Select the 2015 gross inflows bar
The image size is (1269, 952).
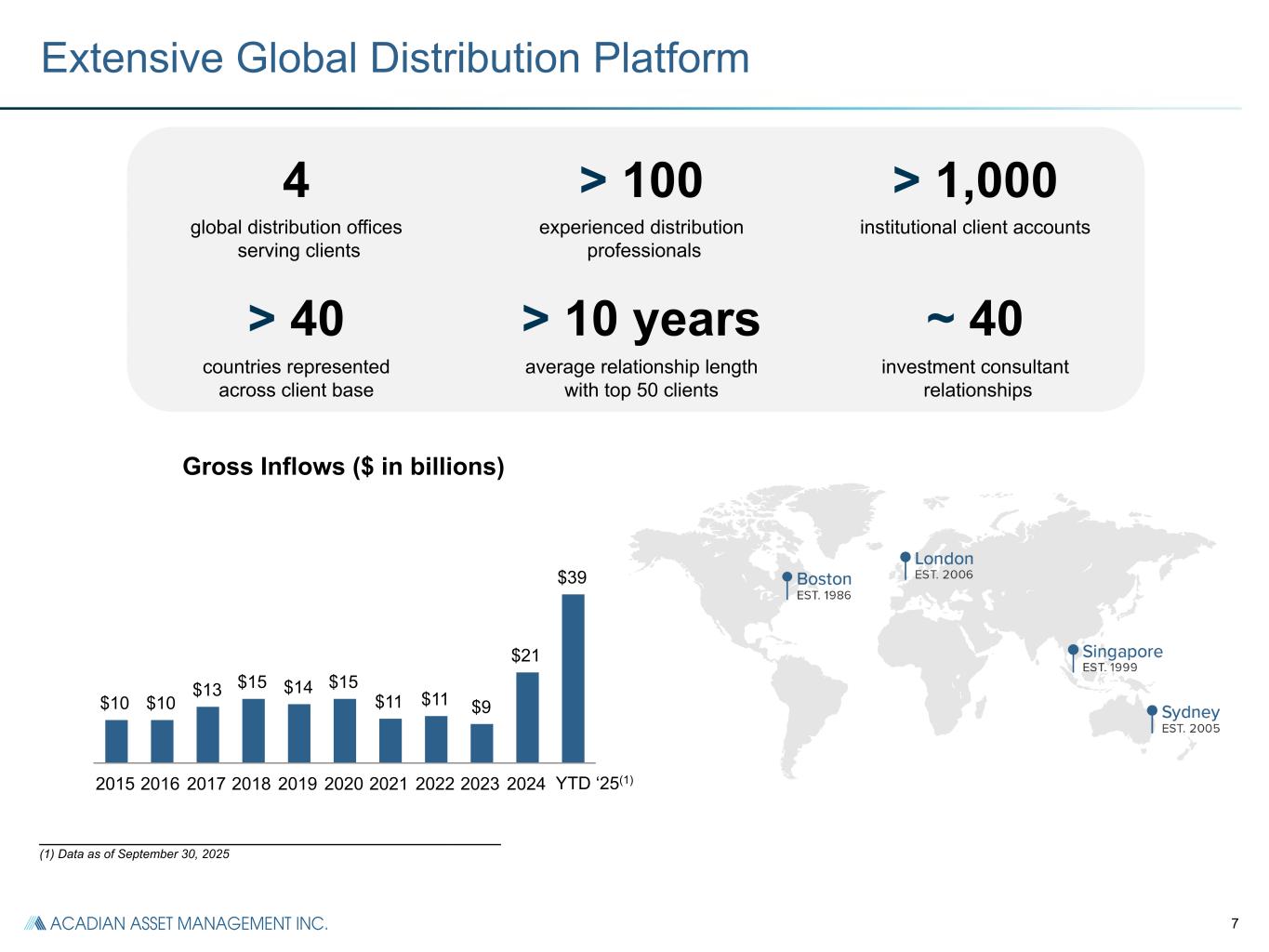point(116,741)
